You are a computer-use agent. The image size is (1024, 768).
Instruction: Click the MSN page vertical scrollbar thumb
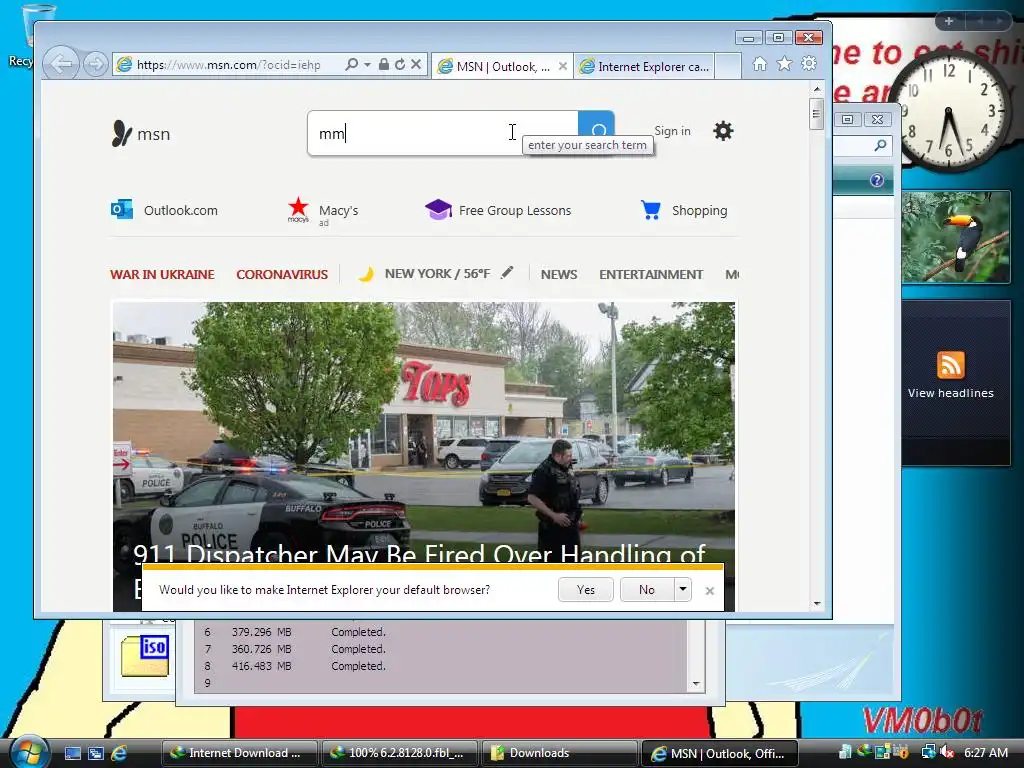pyautogui.click(x=816, y=114)
